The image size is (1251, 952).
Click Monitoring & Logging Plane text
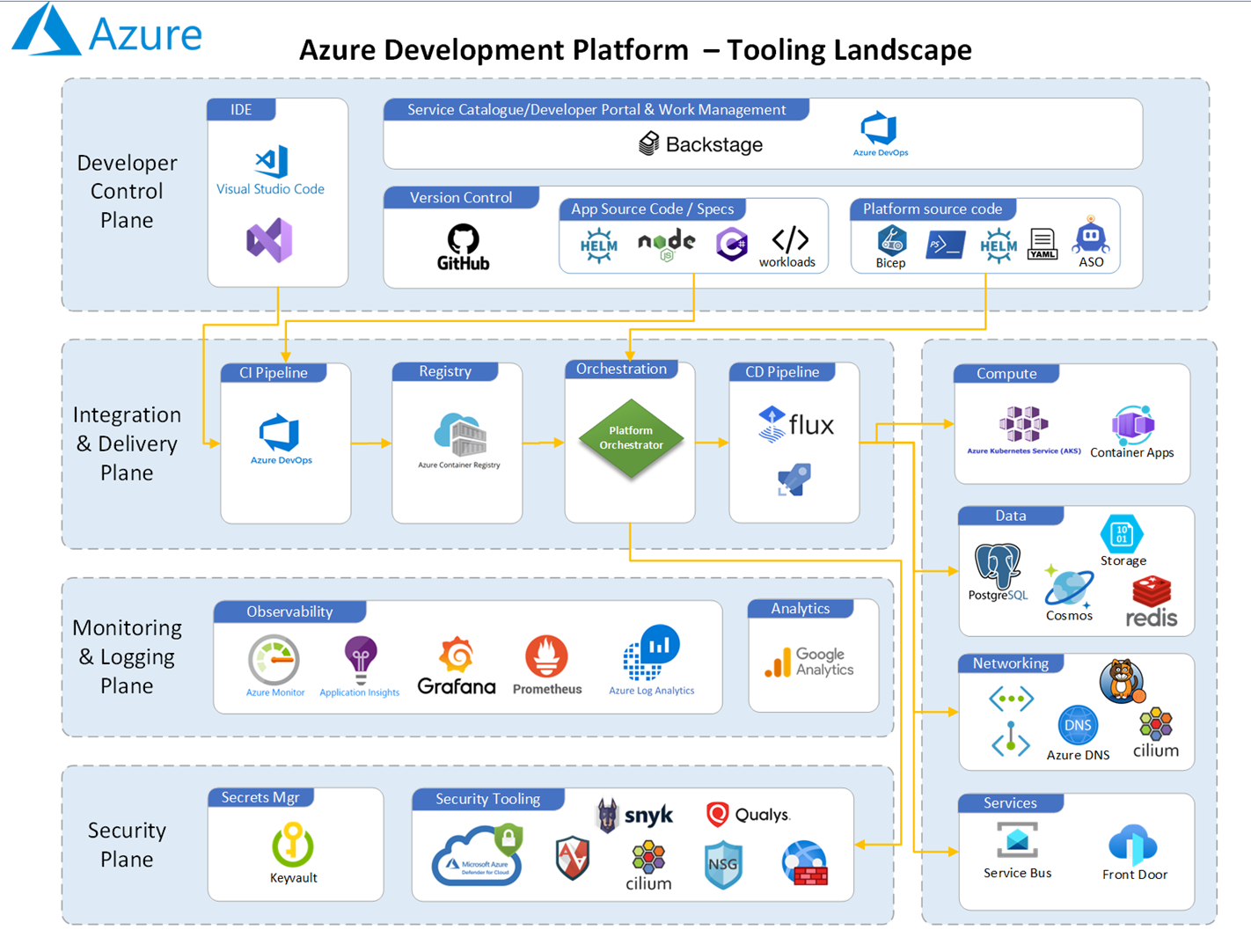pos(127,656)
